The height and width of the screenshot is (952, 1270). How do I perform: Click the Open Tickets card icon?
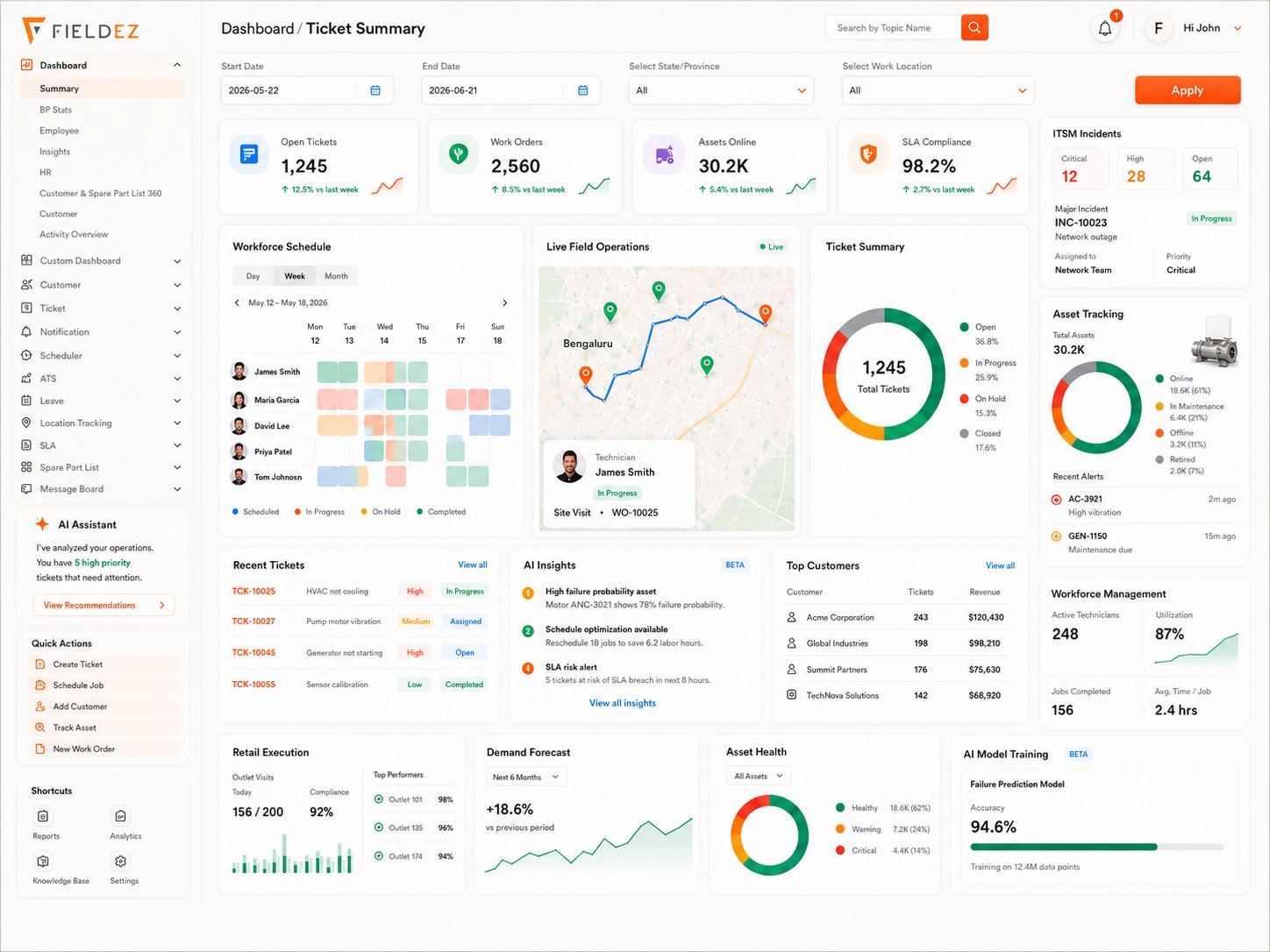(x=249, y=154)
